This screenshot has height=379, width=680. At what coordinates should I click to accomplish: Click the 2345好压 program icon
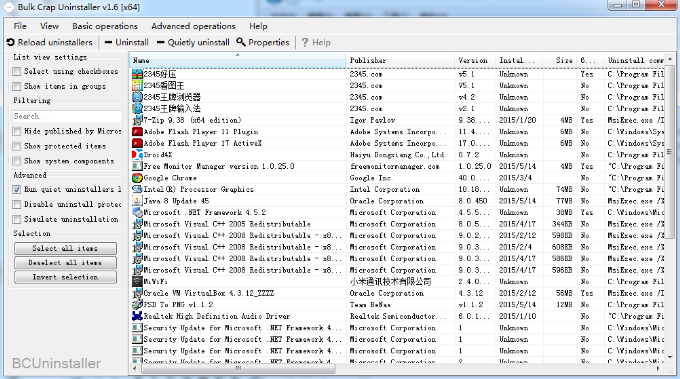pos(137,74)
